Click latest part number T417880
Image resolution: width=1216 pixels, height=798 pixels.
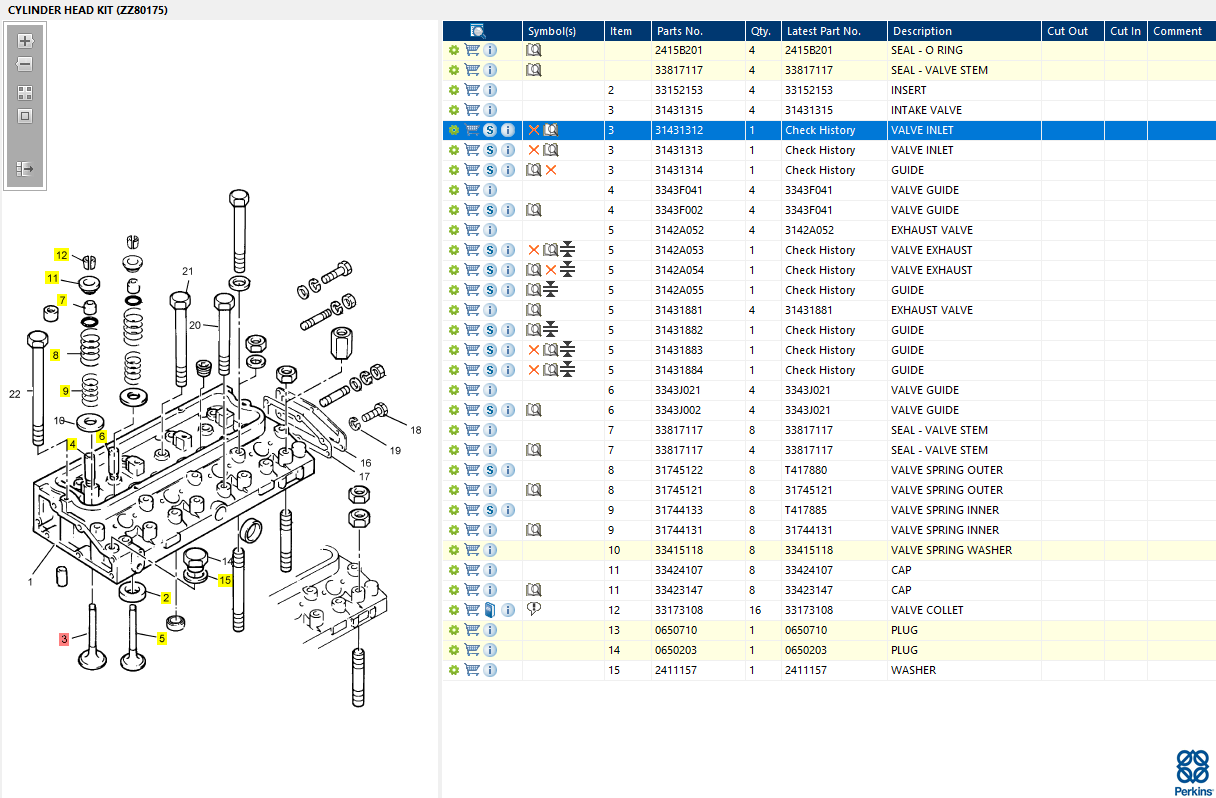pos(806,470)
